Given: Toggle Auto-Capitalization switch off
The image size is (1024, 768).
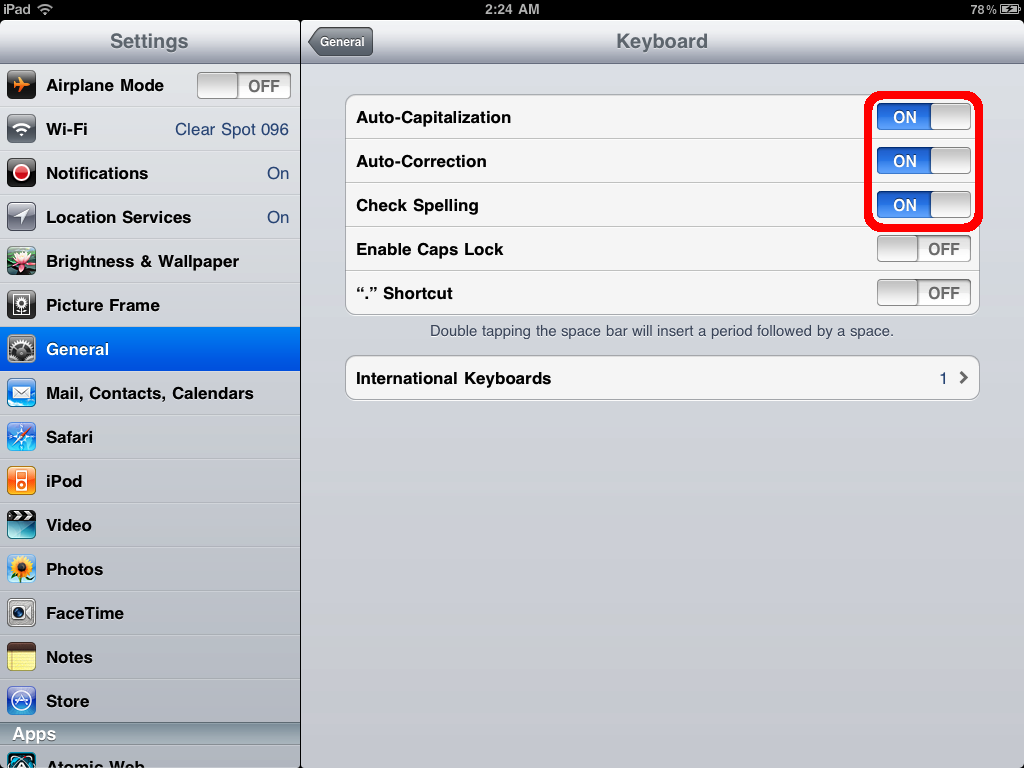Looking at the screenshot, I should point(923,117).
